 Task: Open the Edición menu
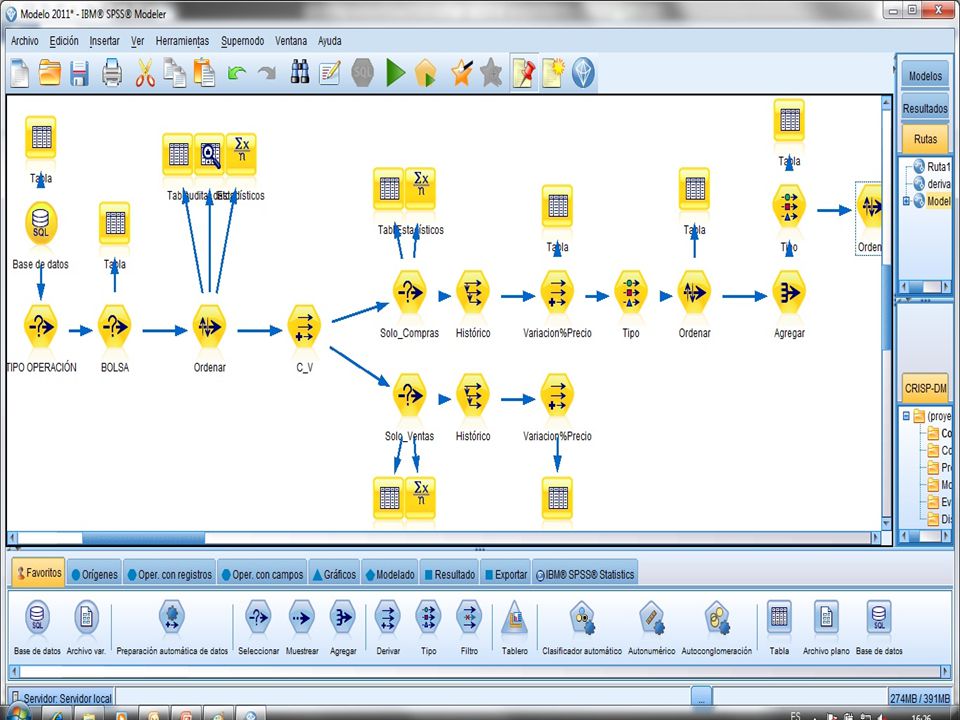click(64, 41)
